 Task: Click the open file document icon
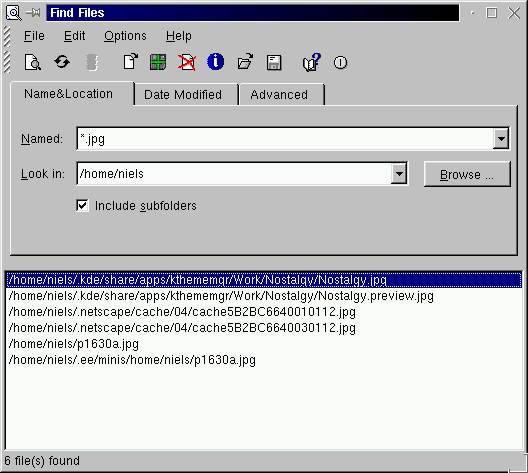[131, 62]
